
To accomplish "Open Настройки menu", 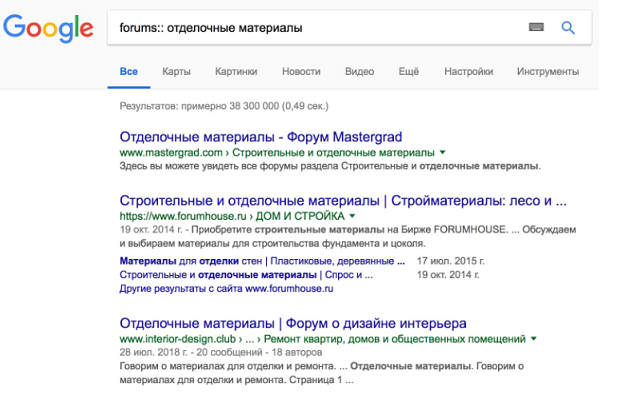I will [468, 71].
